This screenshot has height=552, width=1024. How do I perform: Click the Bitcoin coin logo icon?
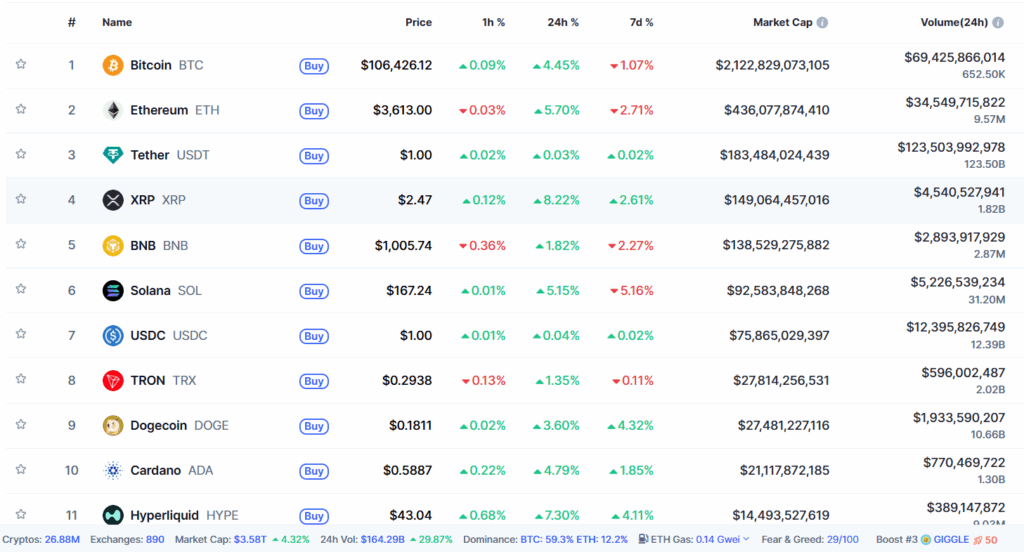[x=113, y=65]
